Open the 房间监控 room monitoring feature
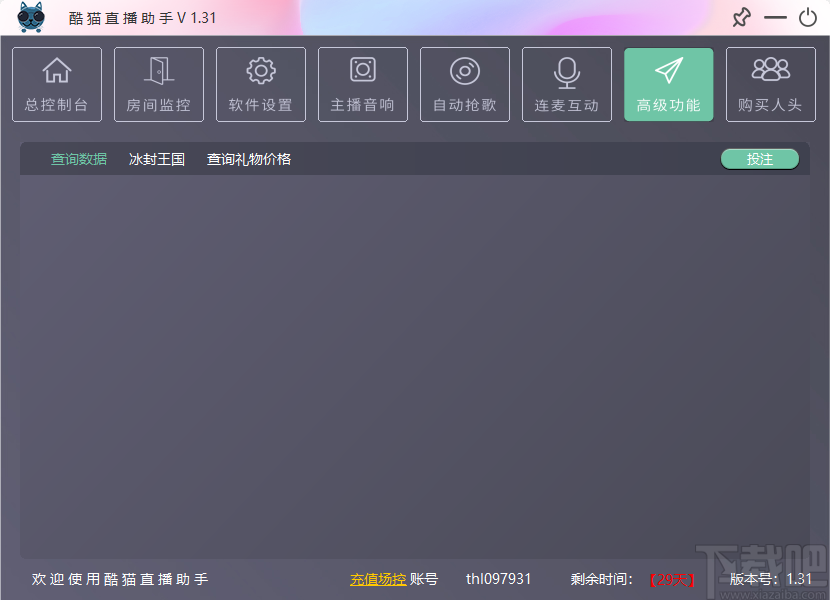830x600 pixels. (x=159, y=84)
